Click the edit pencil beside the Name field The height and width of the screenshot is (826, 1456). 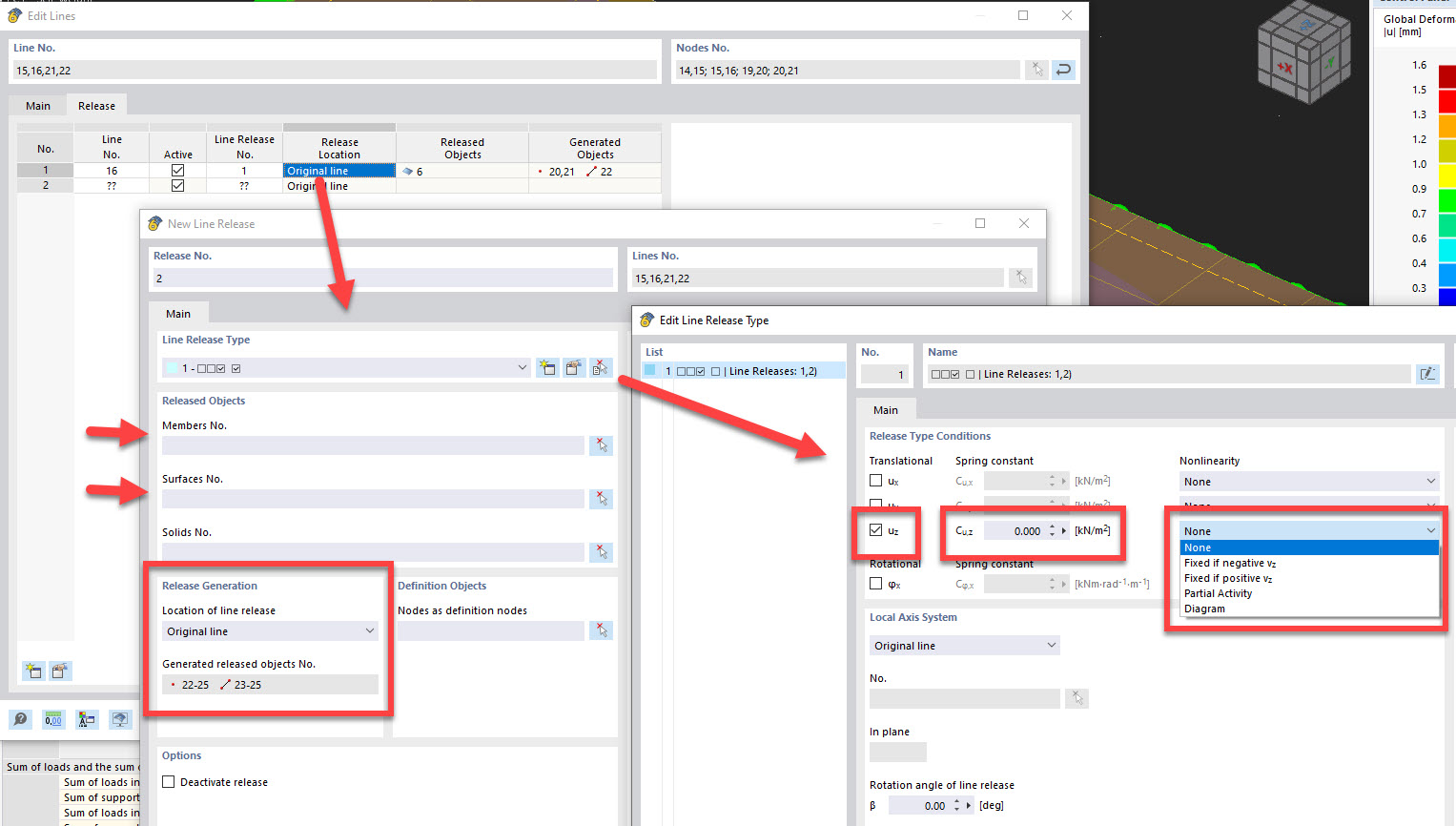(1427, 373)
